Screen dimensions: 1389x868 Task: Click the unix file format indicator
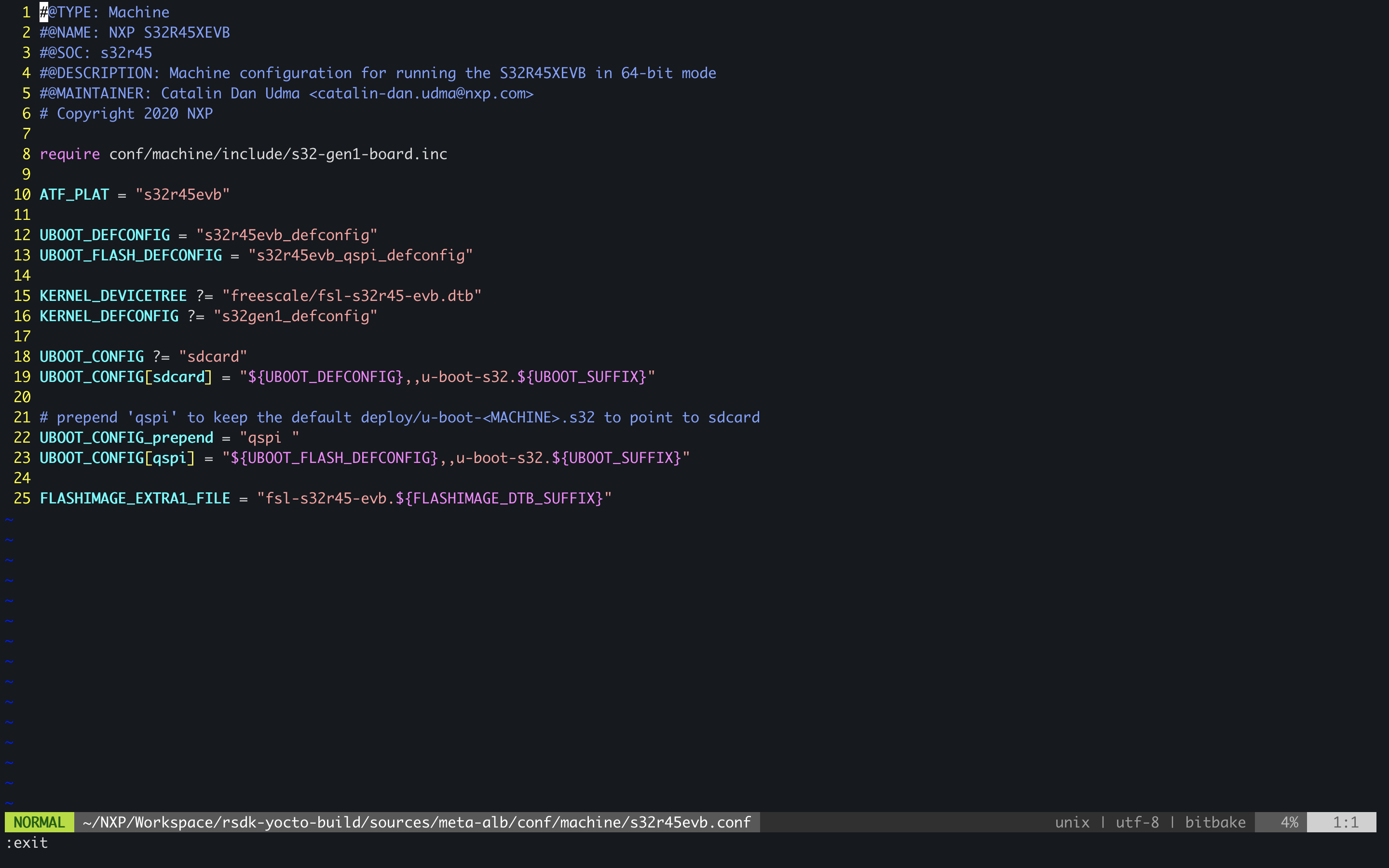(1072, 822)
